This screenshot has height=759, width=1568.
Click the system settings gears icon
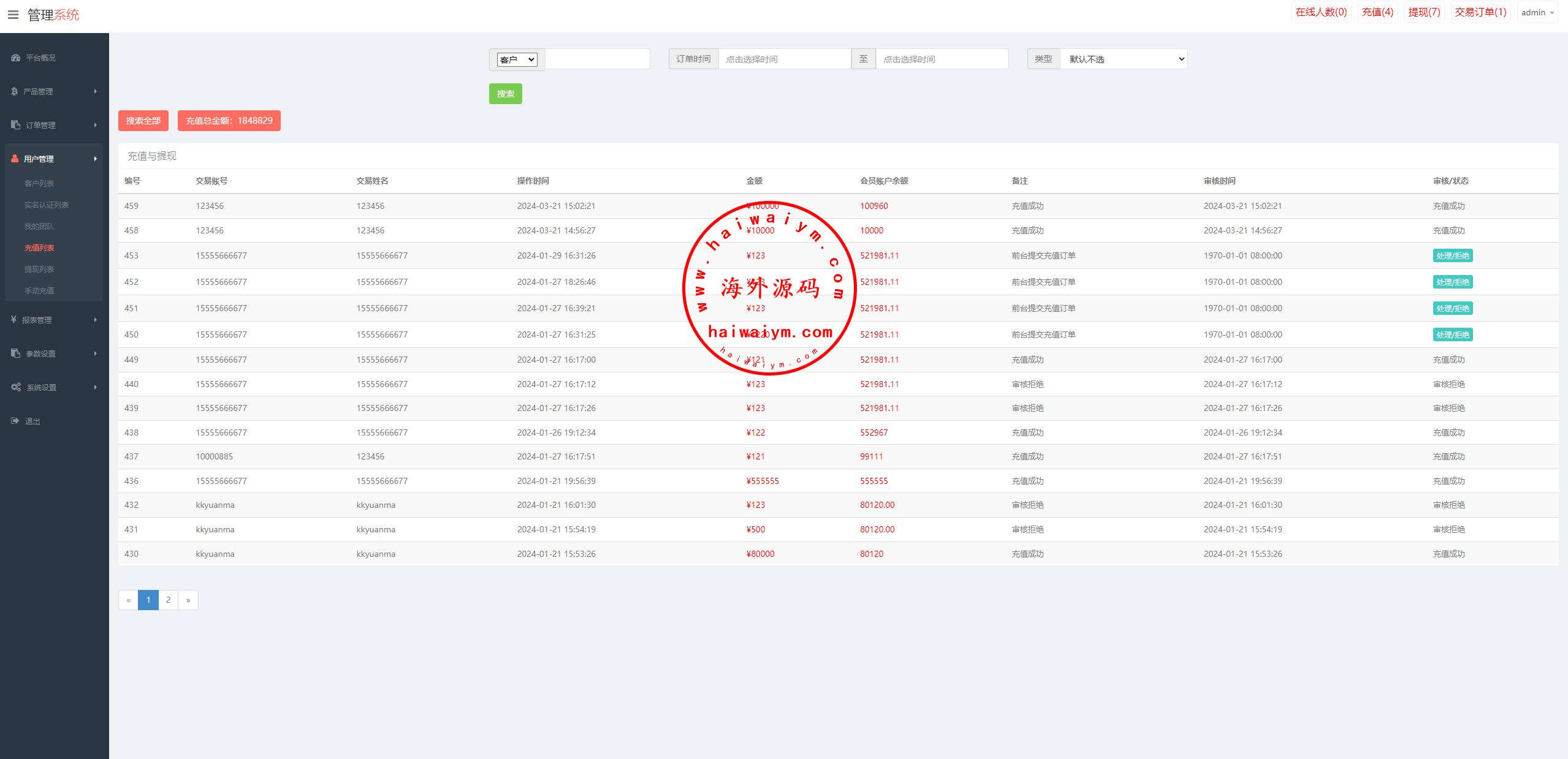coord(16,387)
